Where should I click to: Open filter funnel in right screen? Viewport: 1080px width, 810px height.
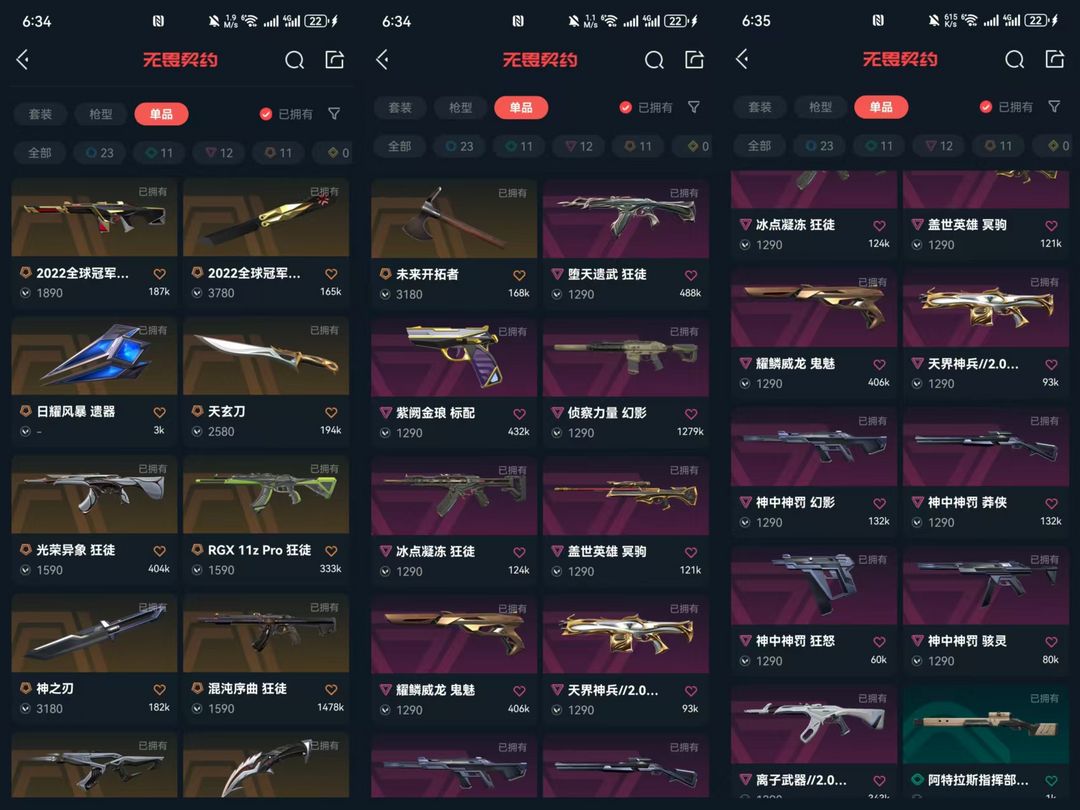click(1055, 107)
